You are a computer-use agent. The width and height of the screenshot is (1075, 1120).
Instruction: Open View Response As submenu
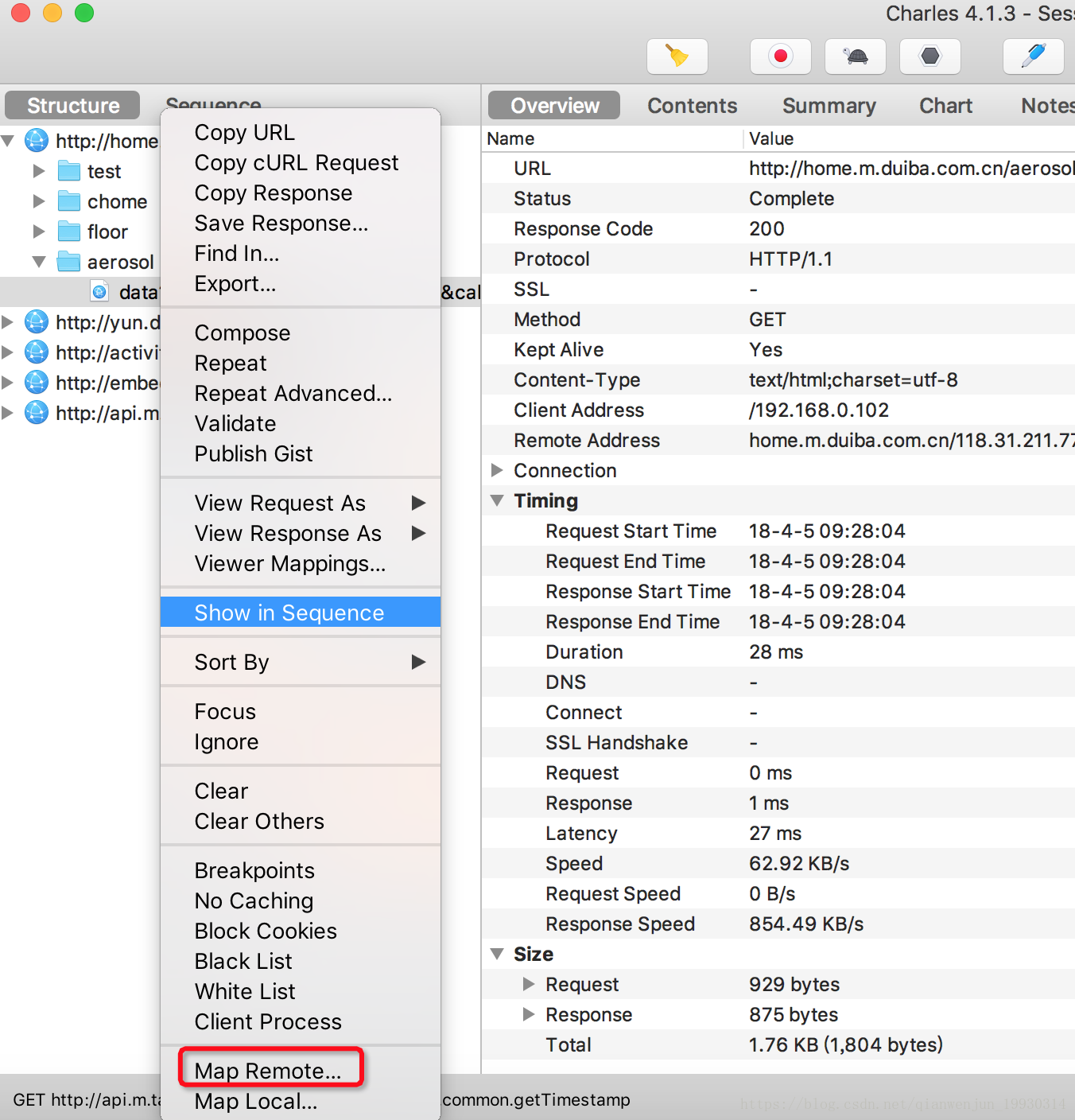(301, 533)
